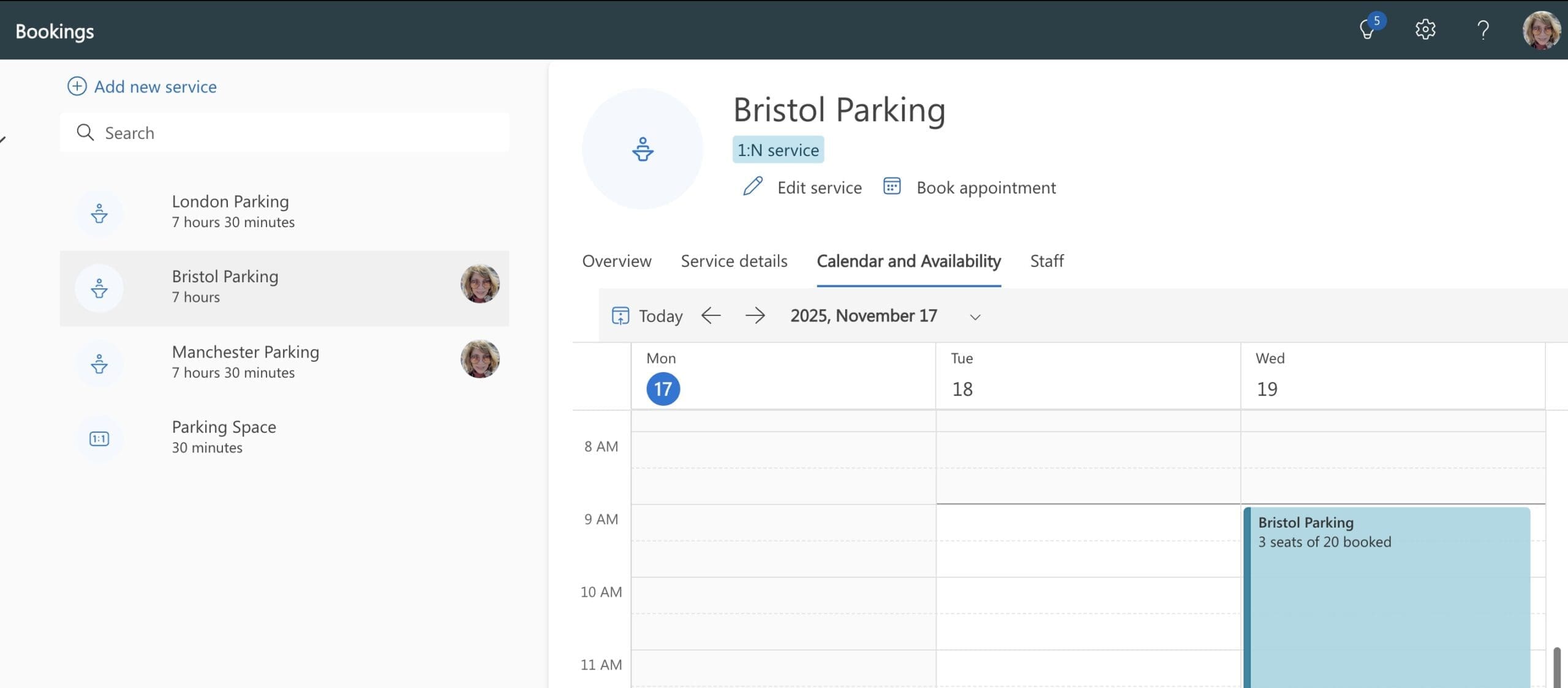Click the Edit service pencil icon

click(753, 186)
